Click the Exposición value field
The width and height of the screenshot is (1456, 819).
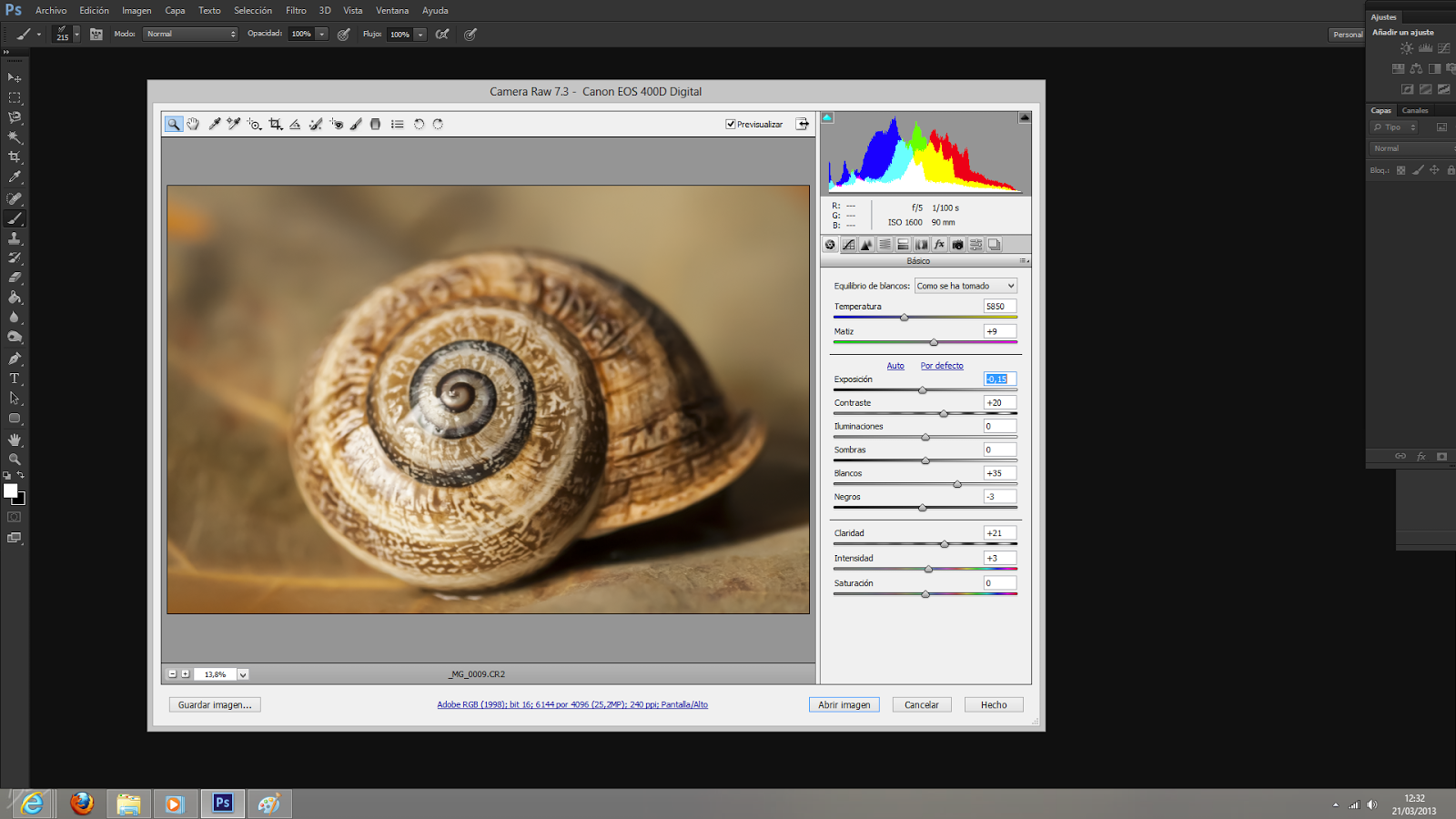point(1000,379)
